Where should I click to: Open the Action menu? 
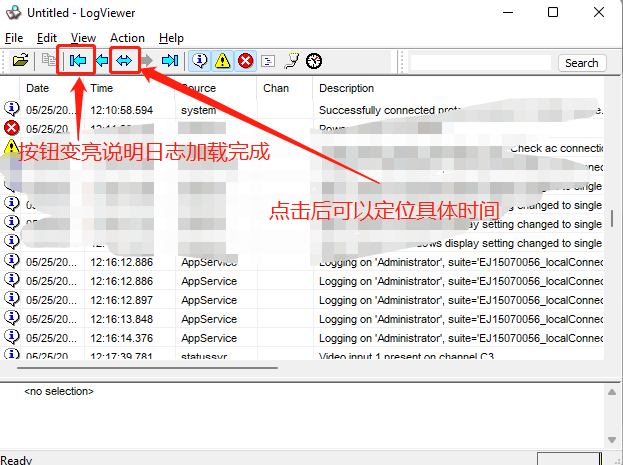pyautogui.click(x=127, y=38)
